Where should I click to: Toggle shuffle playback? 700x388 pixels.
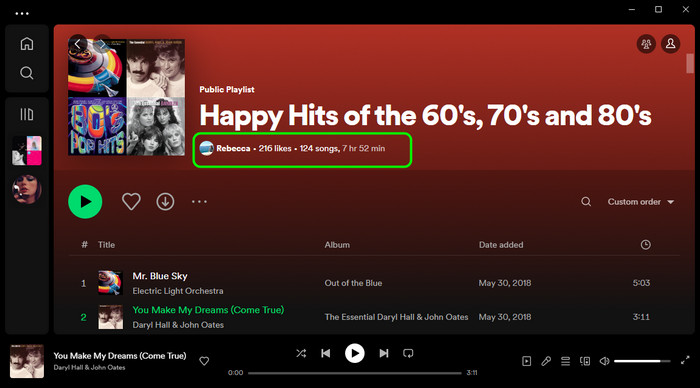(x=301, y=354)
